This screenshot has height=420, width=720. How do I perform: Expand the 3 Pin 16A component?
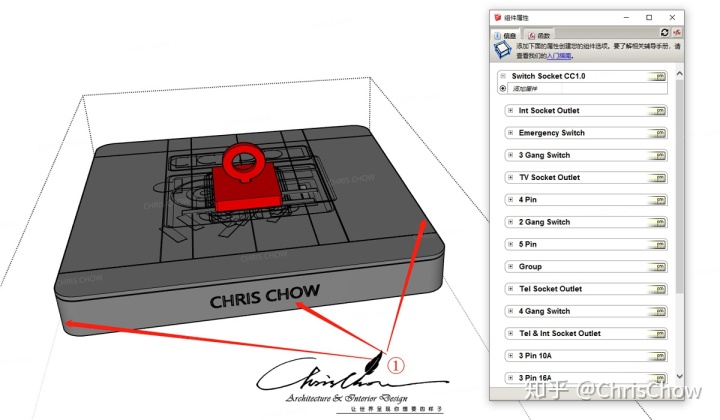[x=510, y=378]
